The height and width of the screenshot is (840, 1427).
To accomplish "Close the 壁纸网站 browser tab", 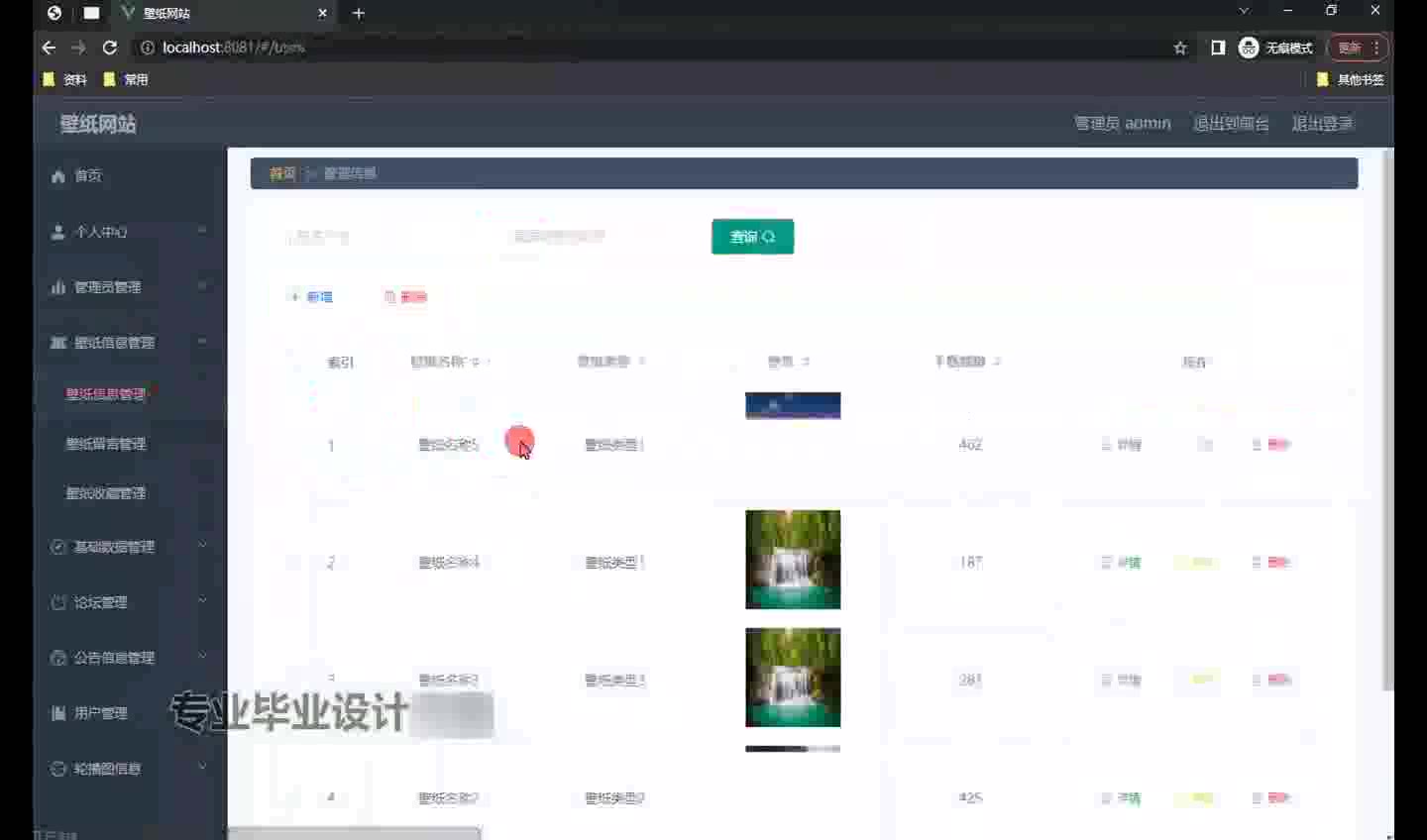I will 322,13.
